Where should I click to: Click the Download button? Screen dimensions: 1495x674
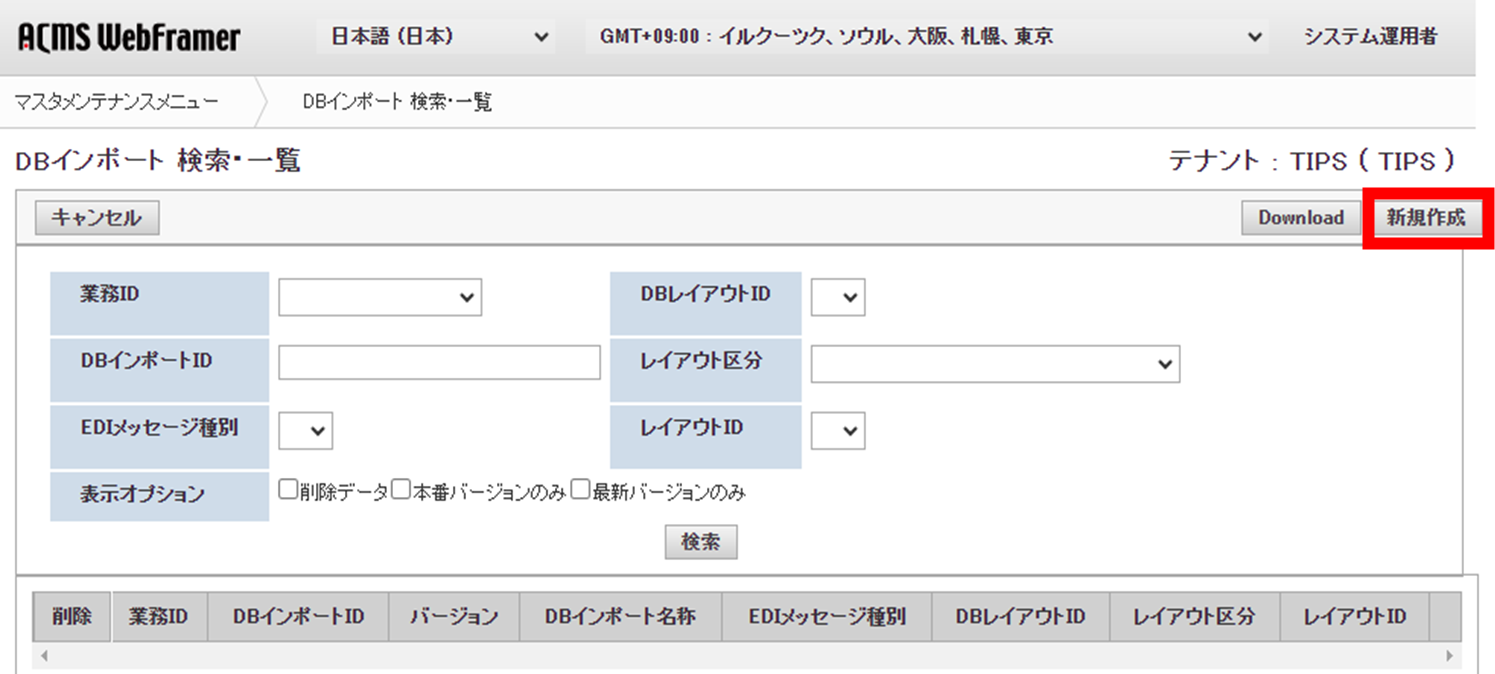click(1300, 217)
